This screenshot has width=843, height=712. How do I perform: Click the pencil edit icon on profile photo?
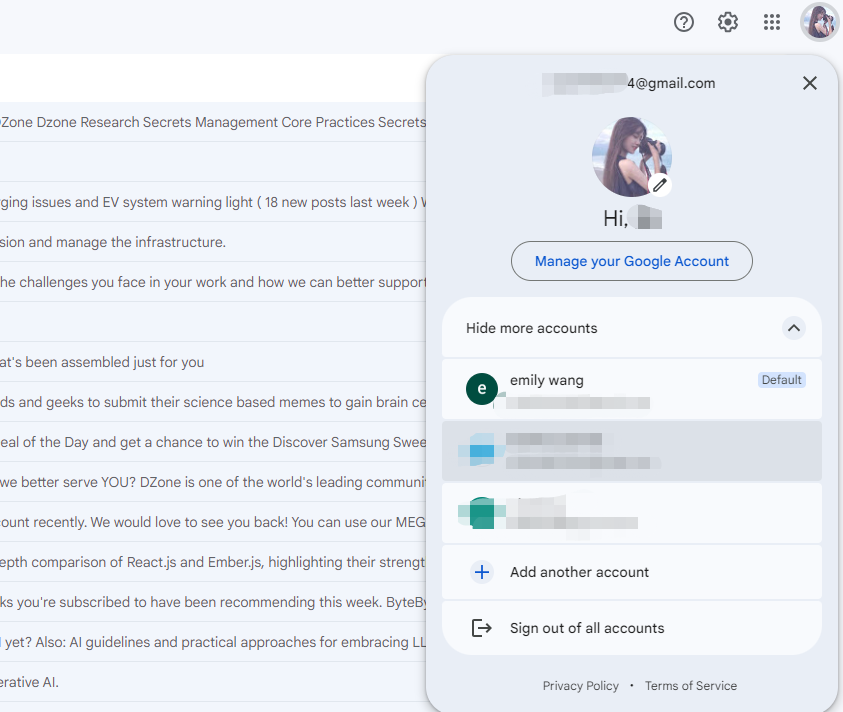659,184
